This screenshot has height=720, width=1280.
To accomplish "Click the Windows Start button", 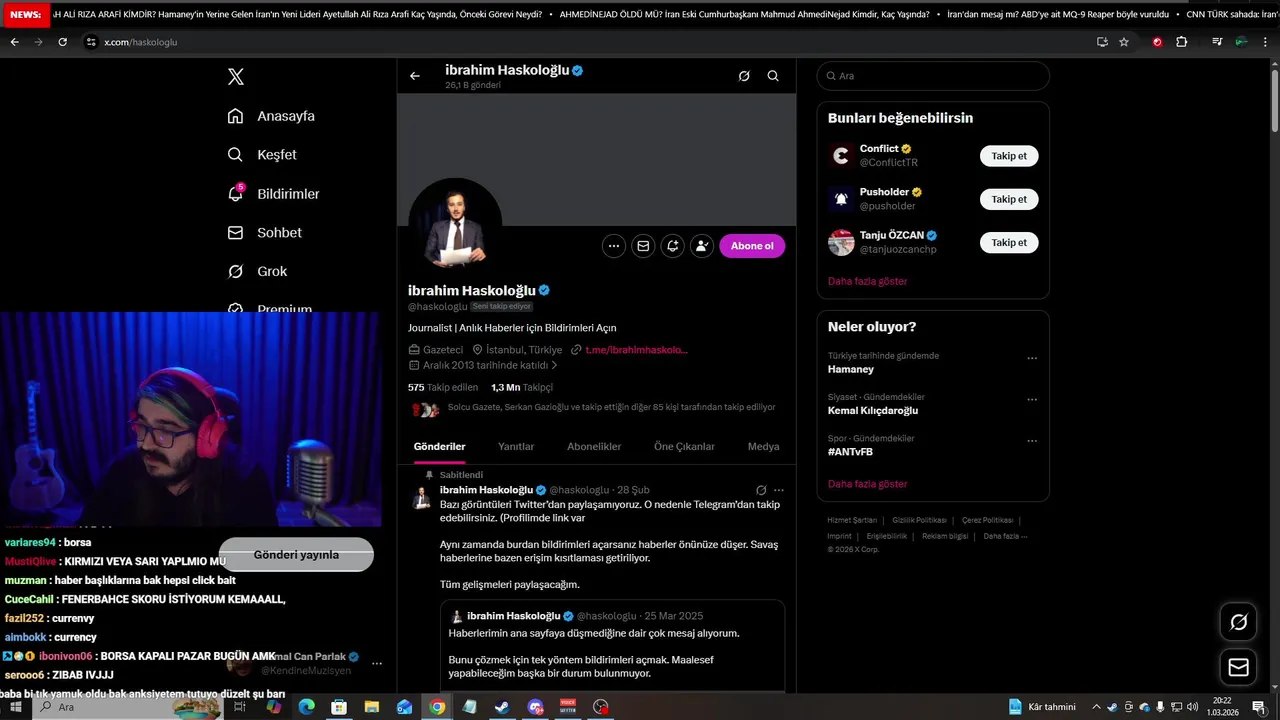I will (x=15, y=707).
